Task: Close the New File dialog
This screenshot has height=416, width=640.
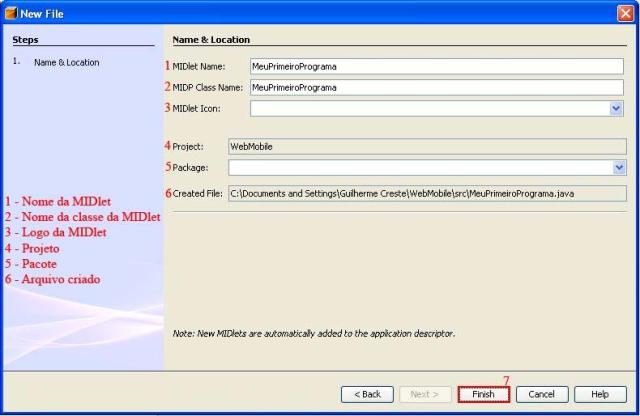Action: click(x=625, y=11)
